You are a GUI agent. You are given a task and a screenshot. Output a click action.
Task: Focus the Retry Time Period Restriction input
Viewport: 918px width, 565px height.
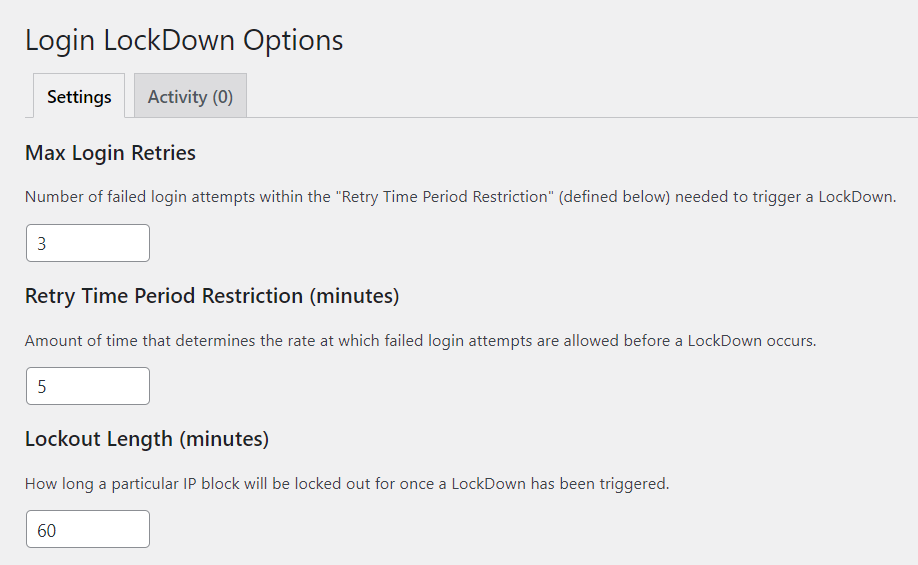(88, 386)
